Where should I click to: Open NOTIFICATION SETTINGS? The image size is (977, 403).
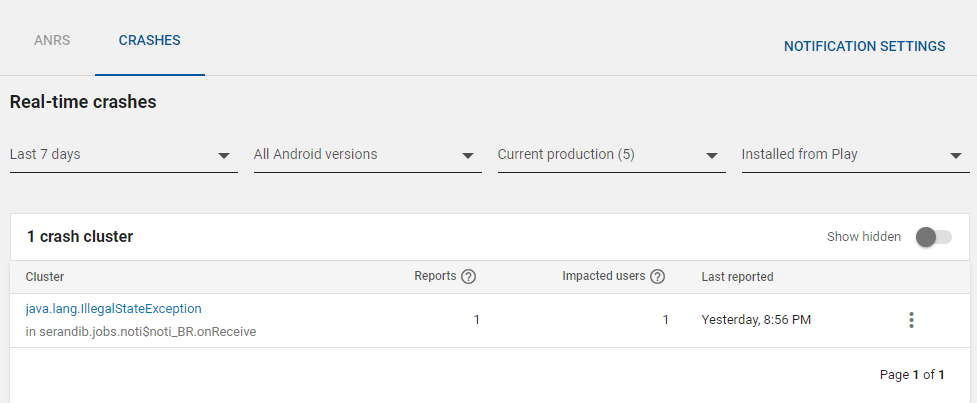pos(864,46)
